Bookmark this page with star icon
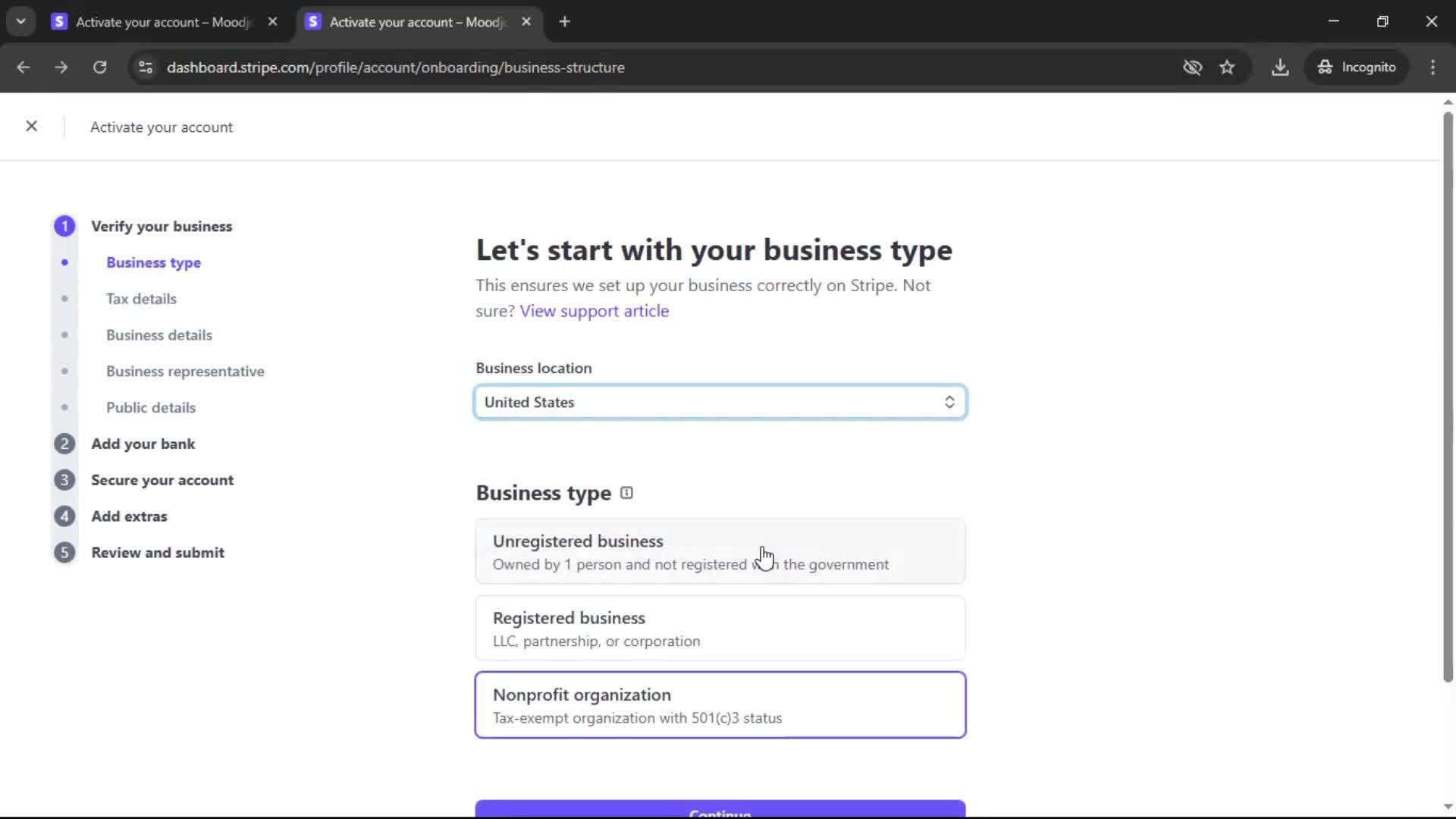Image resolution: width=1456 pixels, height=819 pixels. coord(1227,67)
